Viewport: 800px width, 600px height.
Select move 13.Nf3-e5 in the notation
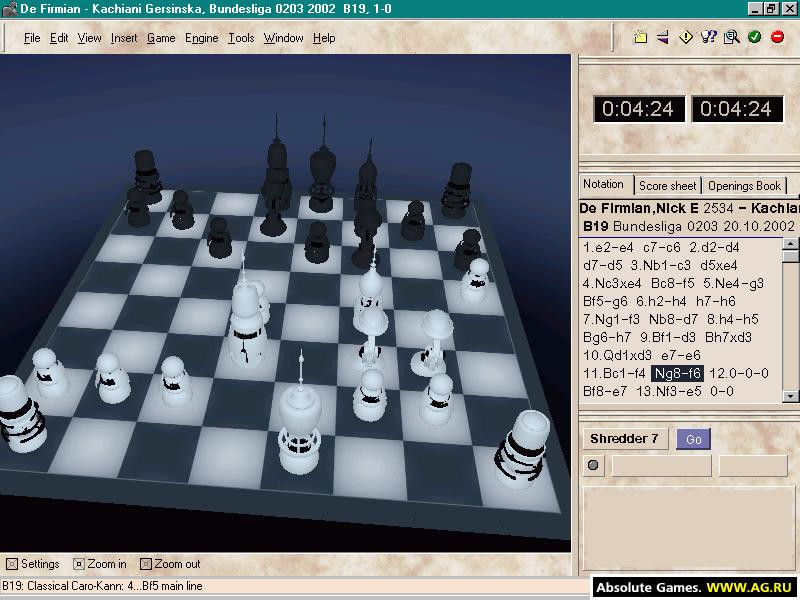(x=669, y=391)
